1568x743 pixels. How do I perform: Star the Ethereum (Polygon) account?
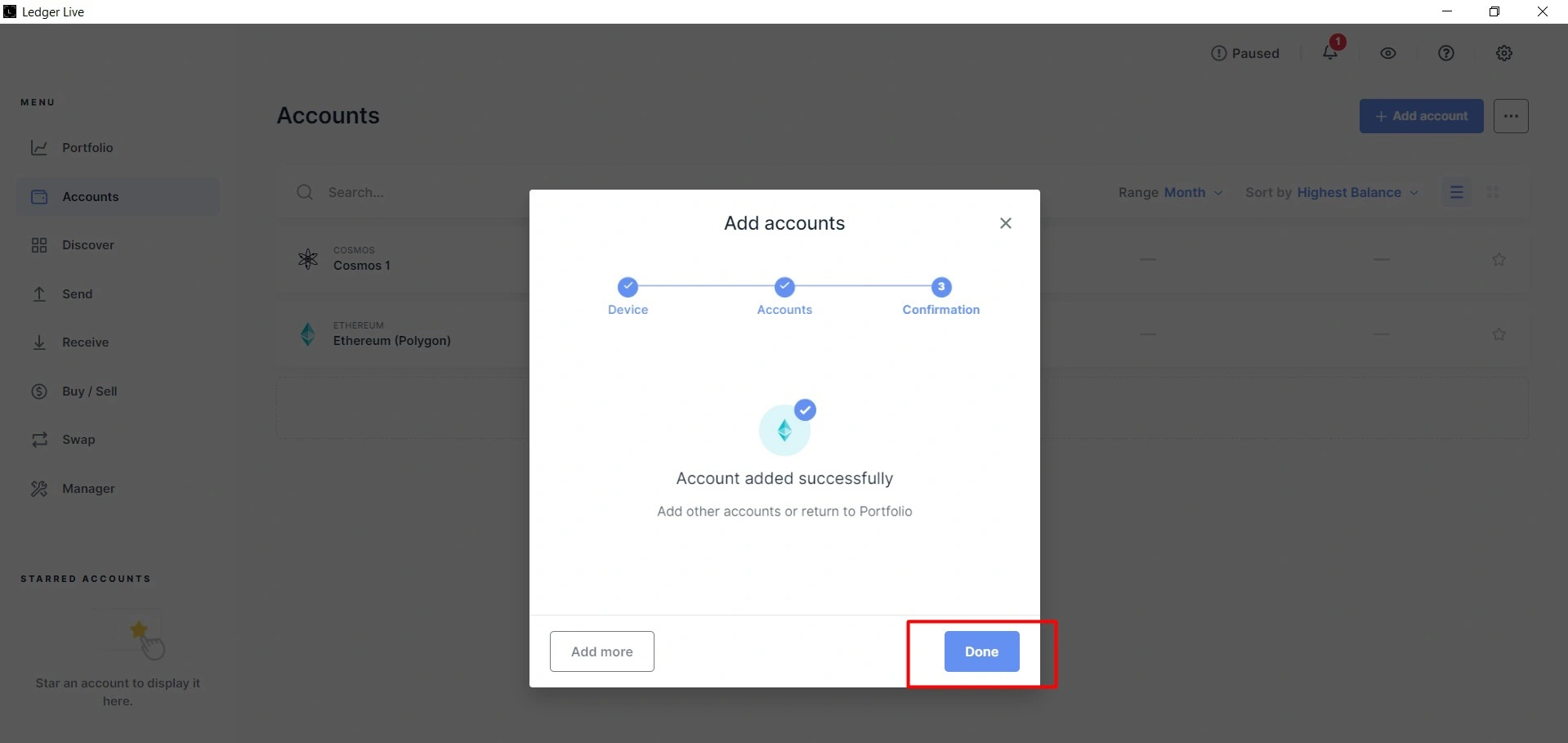[x=1499, y=334]
